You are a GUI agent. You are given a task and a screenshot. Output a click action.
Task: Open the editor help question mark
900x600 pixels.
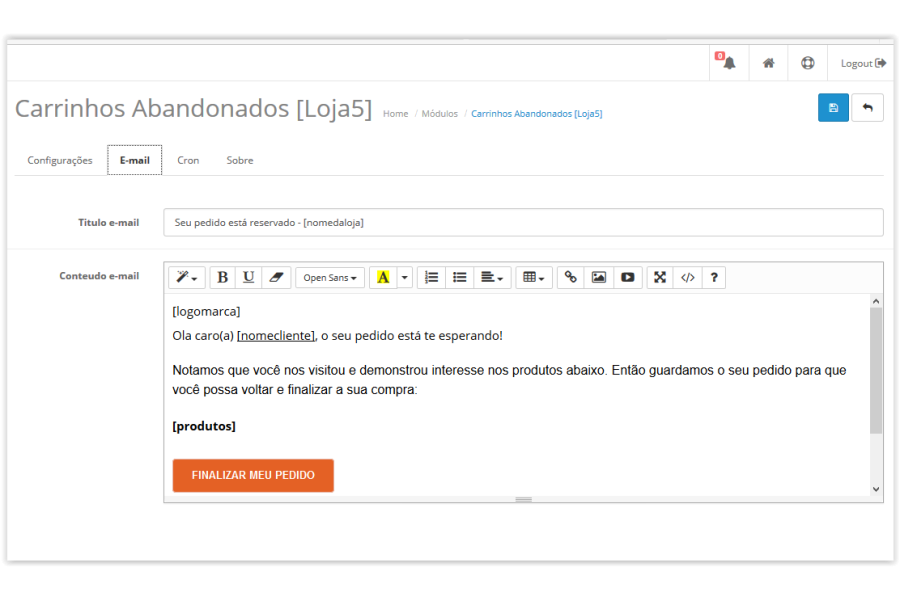click(714, 277)
